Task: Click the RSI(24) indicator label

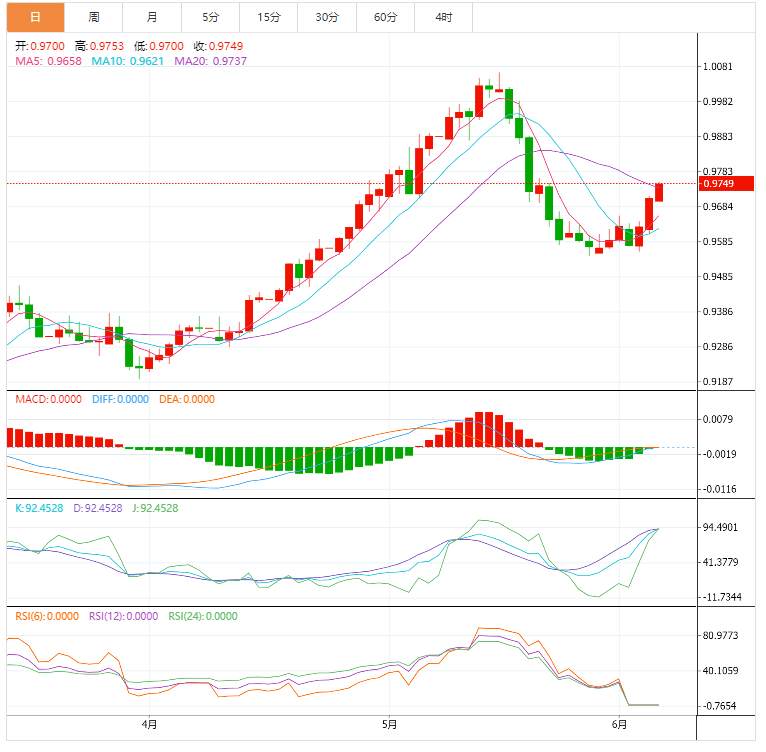Action: 202,616
